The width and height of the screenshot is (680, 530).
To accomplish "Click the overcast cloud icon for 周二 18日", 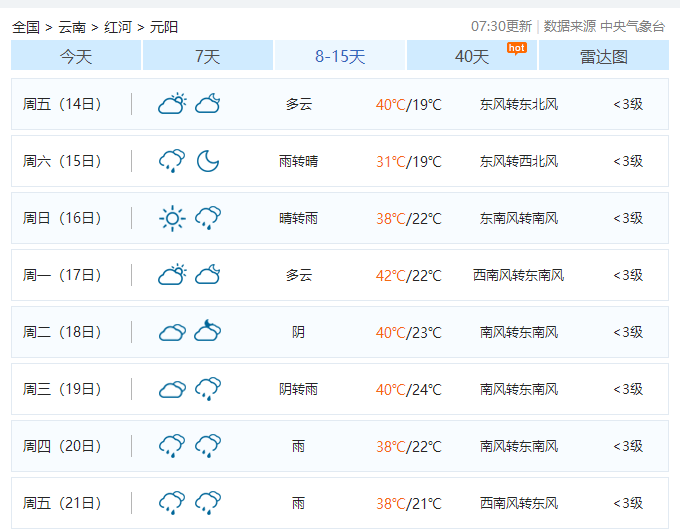I will tap(172, 332).
